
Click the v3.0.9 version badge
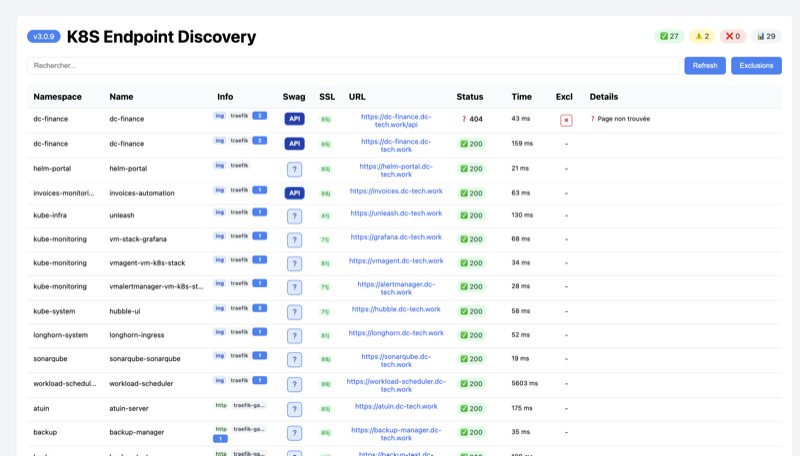pos(44,37)
